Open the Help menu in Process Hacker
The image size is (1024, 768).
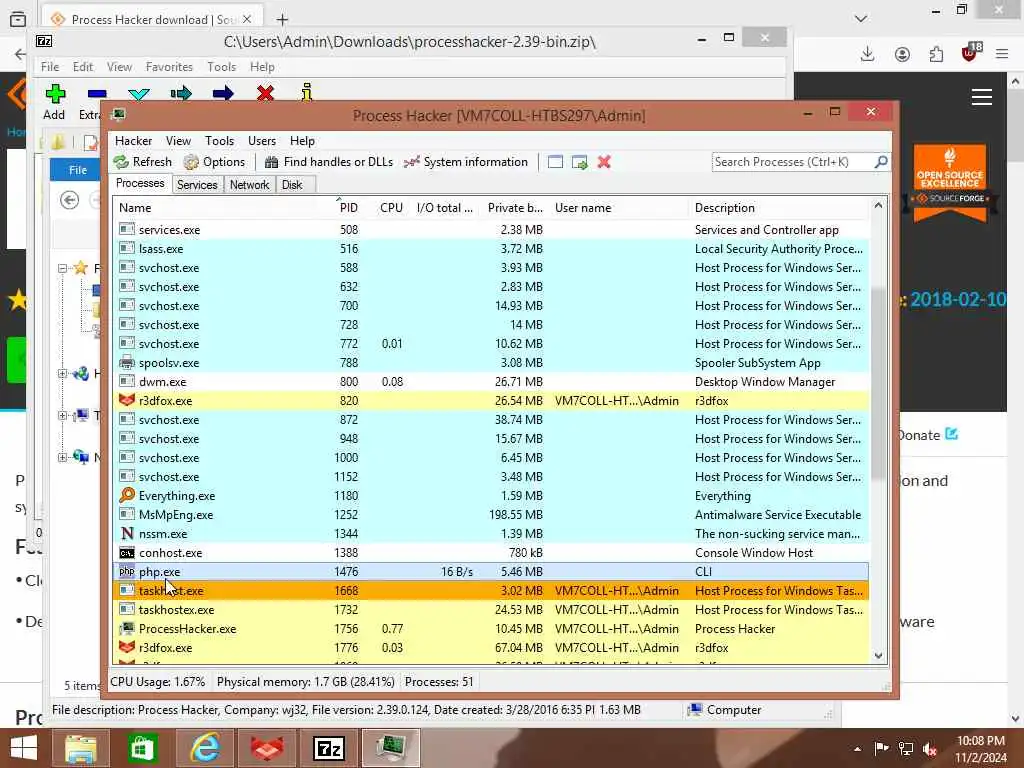pyautogui.click(x=302, y=141)
